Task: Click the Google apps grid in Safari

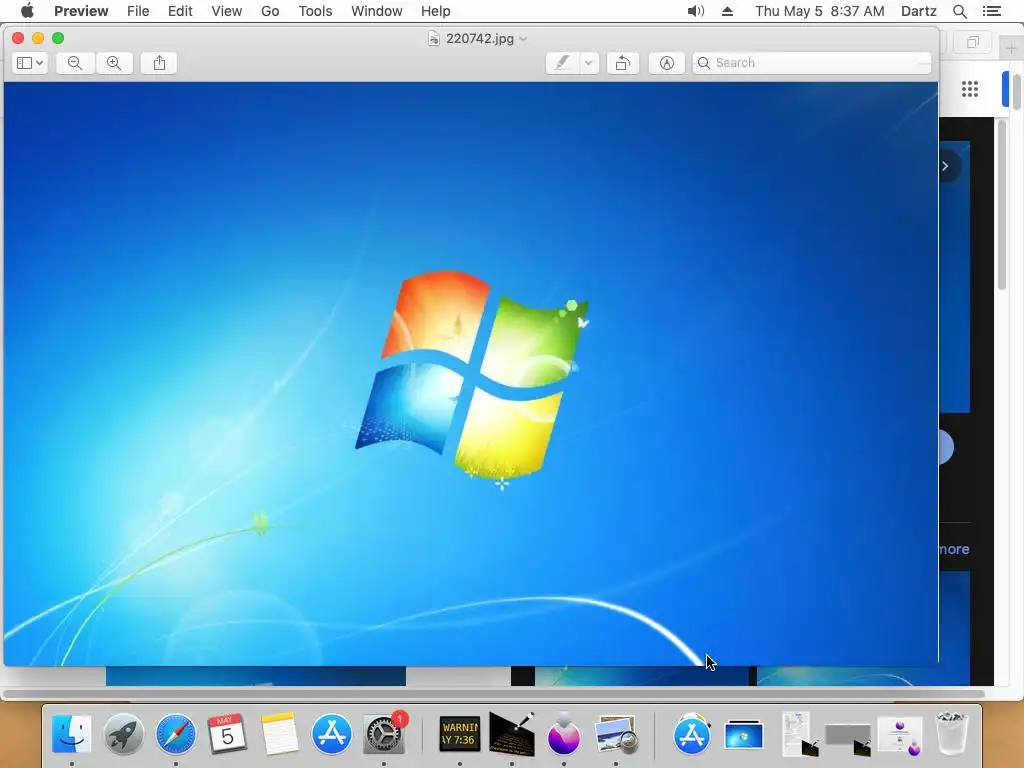Action: tap(970, 89)
